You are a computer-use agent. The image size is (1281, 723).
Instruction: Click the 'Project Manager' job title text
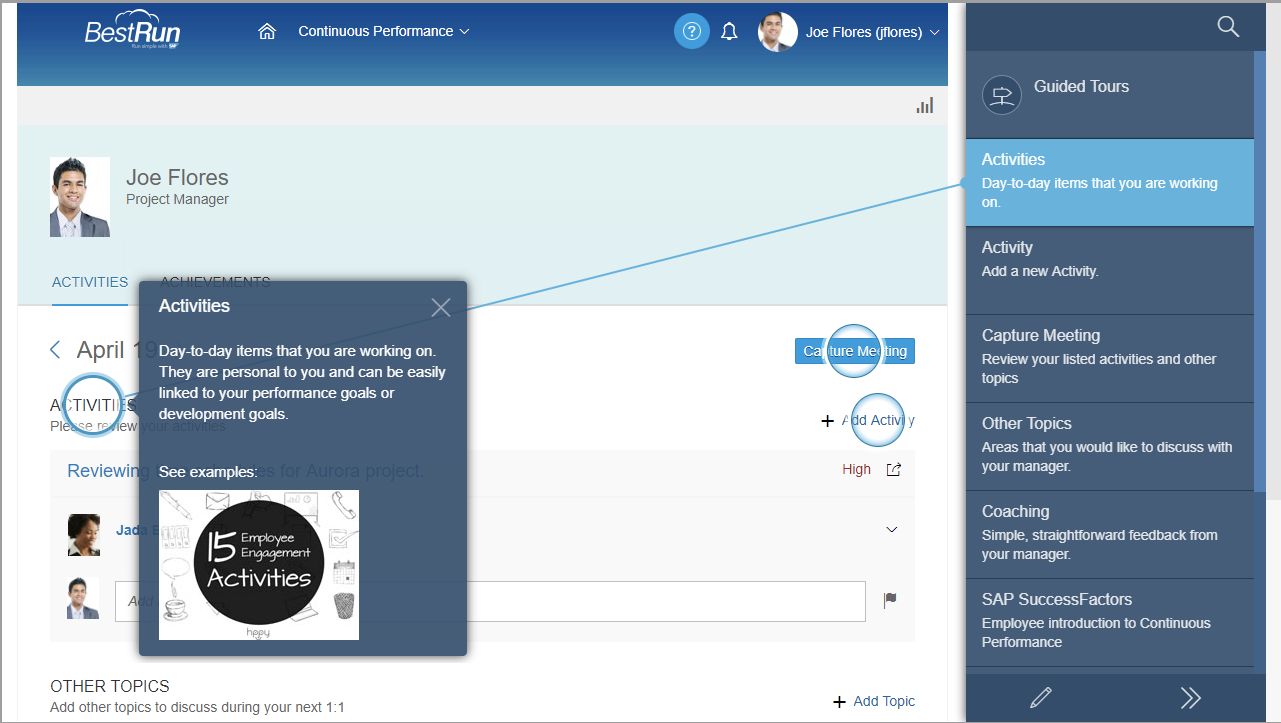(177, 200)
